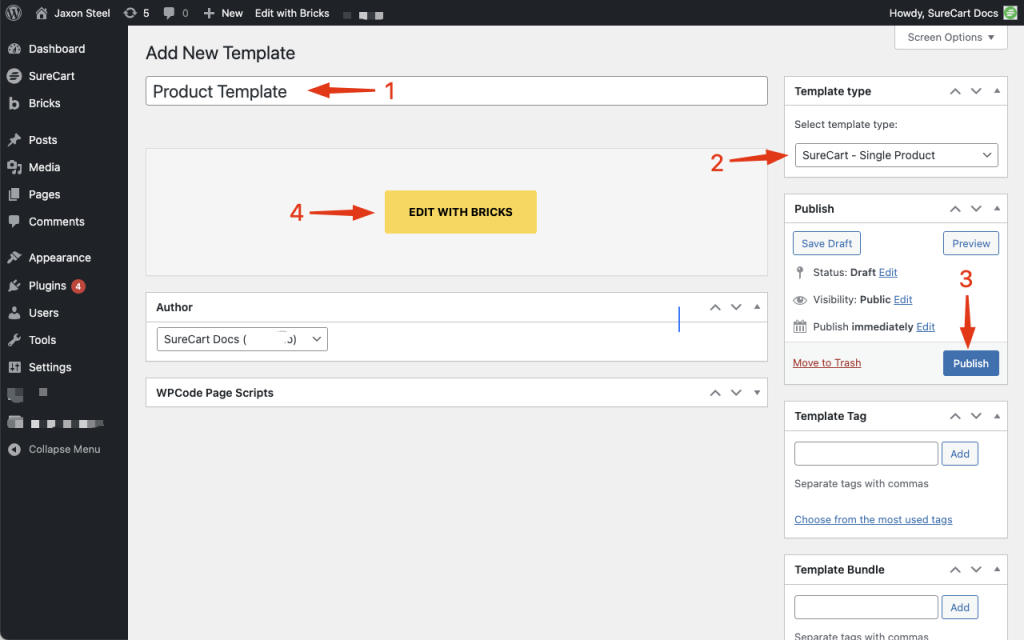The width and height of the screenshot is (1024, 640).
Task: Expand the Screen Options tab
Action: tap(950, 37)
